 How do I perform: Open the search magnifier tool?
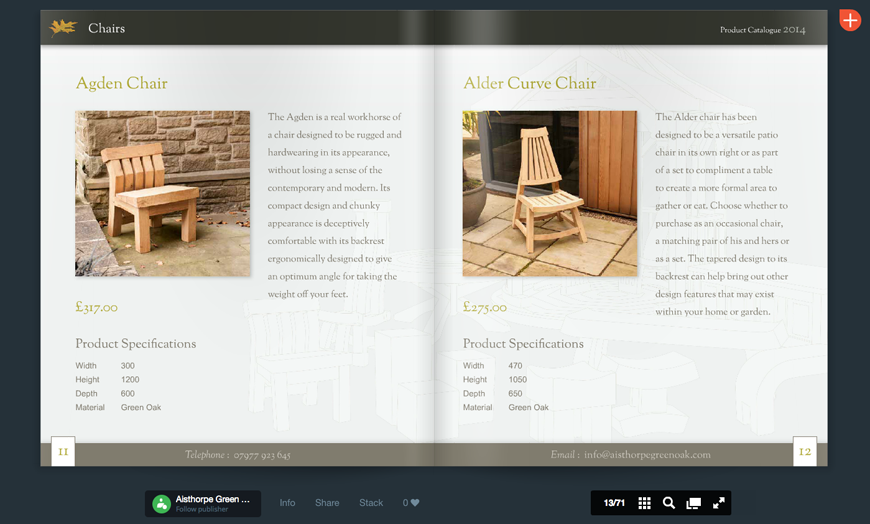[669, 503]
